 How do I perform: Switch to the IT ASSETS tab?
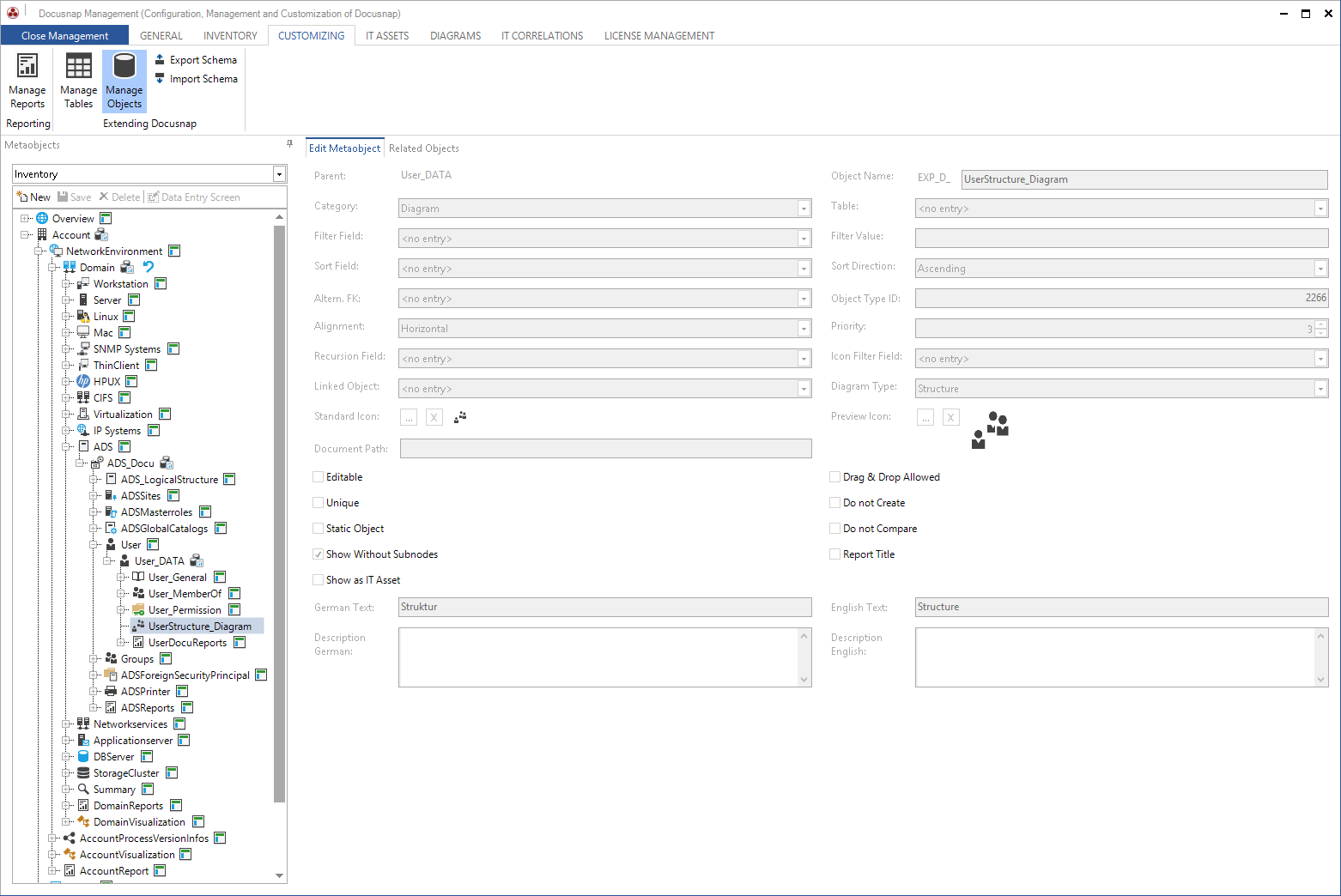pos(387,36)
